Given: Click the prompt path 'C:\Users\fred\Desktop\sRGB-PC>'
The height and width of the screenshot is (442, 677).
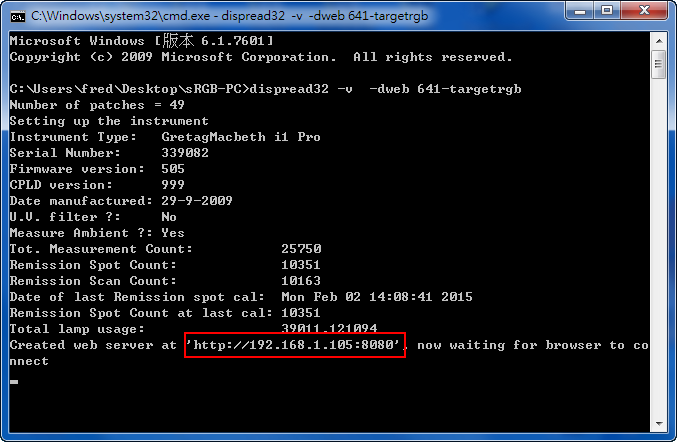Looking at the screenshot, I should [130, 89].
